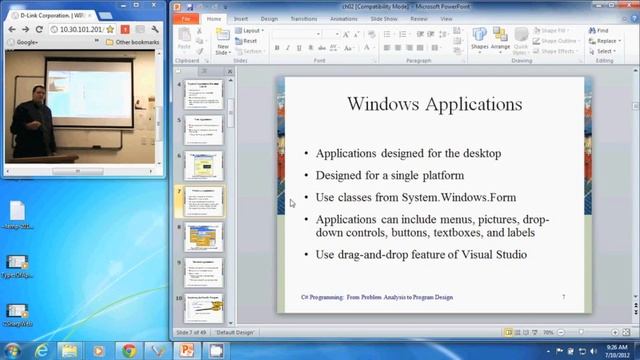
Task: Switch to the Design tab
Action: click(269, 19)
